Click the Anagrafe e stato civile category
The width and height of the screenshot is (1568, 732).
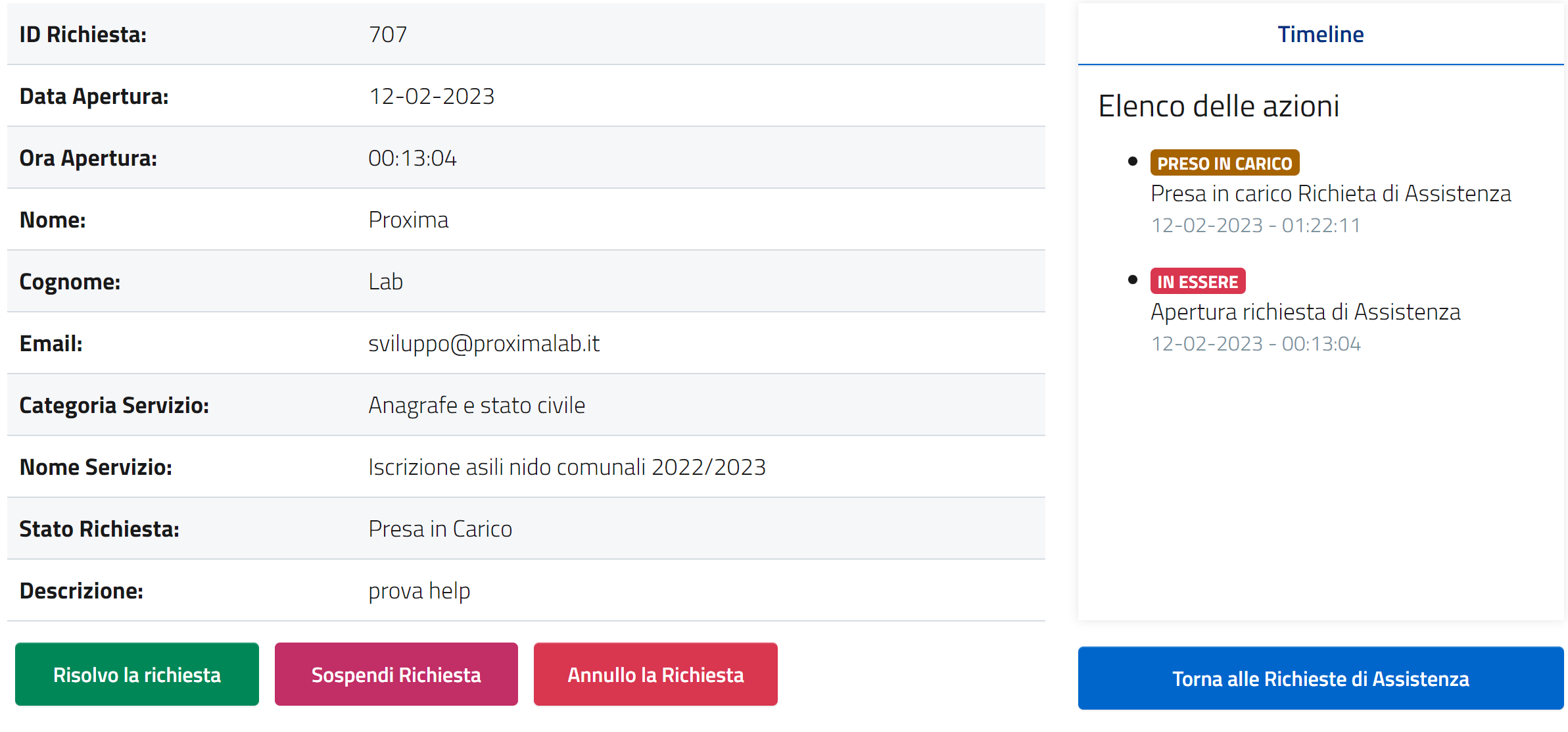pyautogui.click(x=477, y=405)
